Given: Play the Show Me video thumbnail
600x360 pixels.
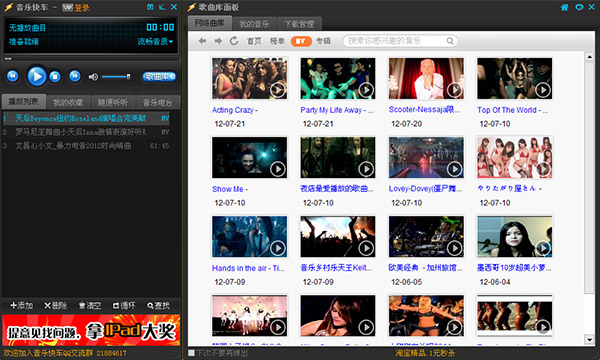Looking at the screenshot, I should coord(249,158).
